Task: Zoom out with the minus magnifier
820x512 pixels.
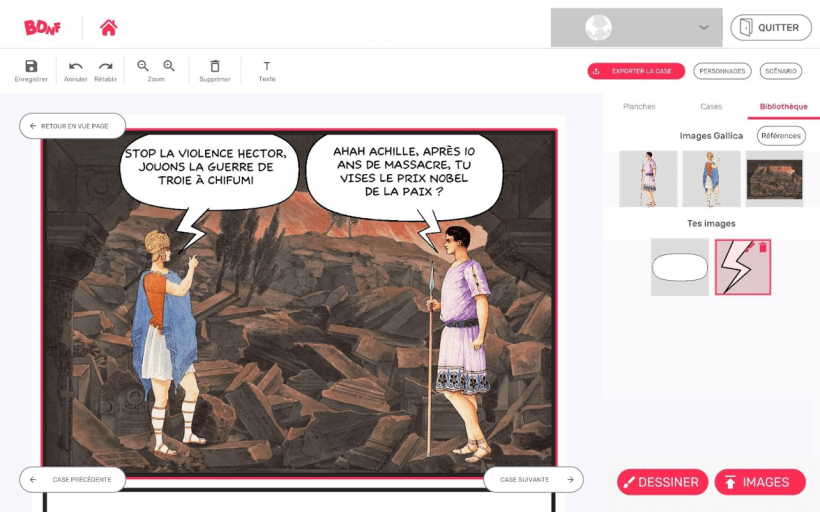Action: click(143, 66)
